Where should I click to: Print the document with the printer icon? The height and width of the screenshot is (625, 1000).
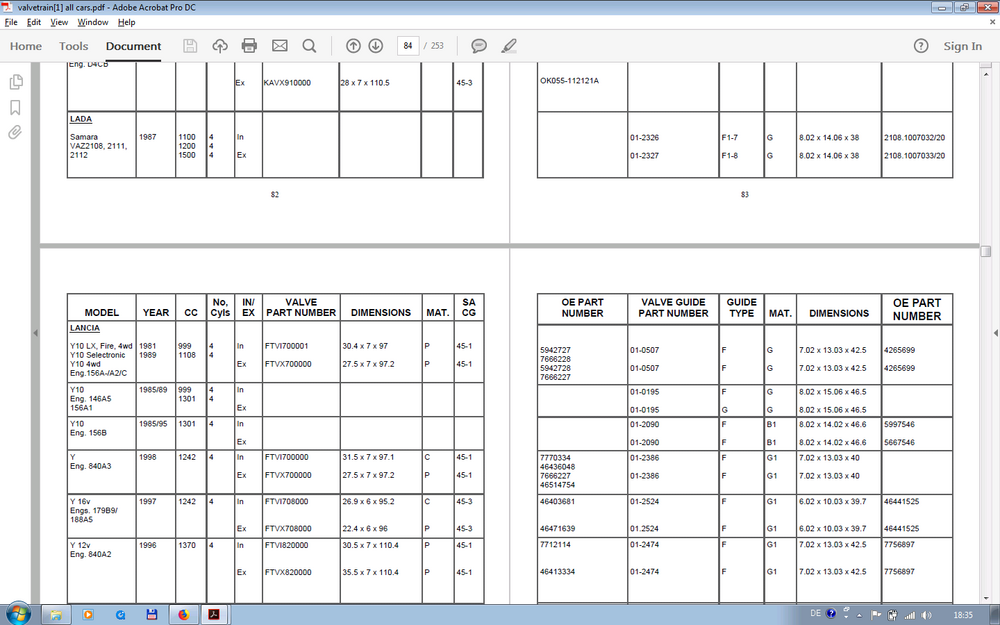click(249, 46)
